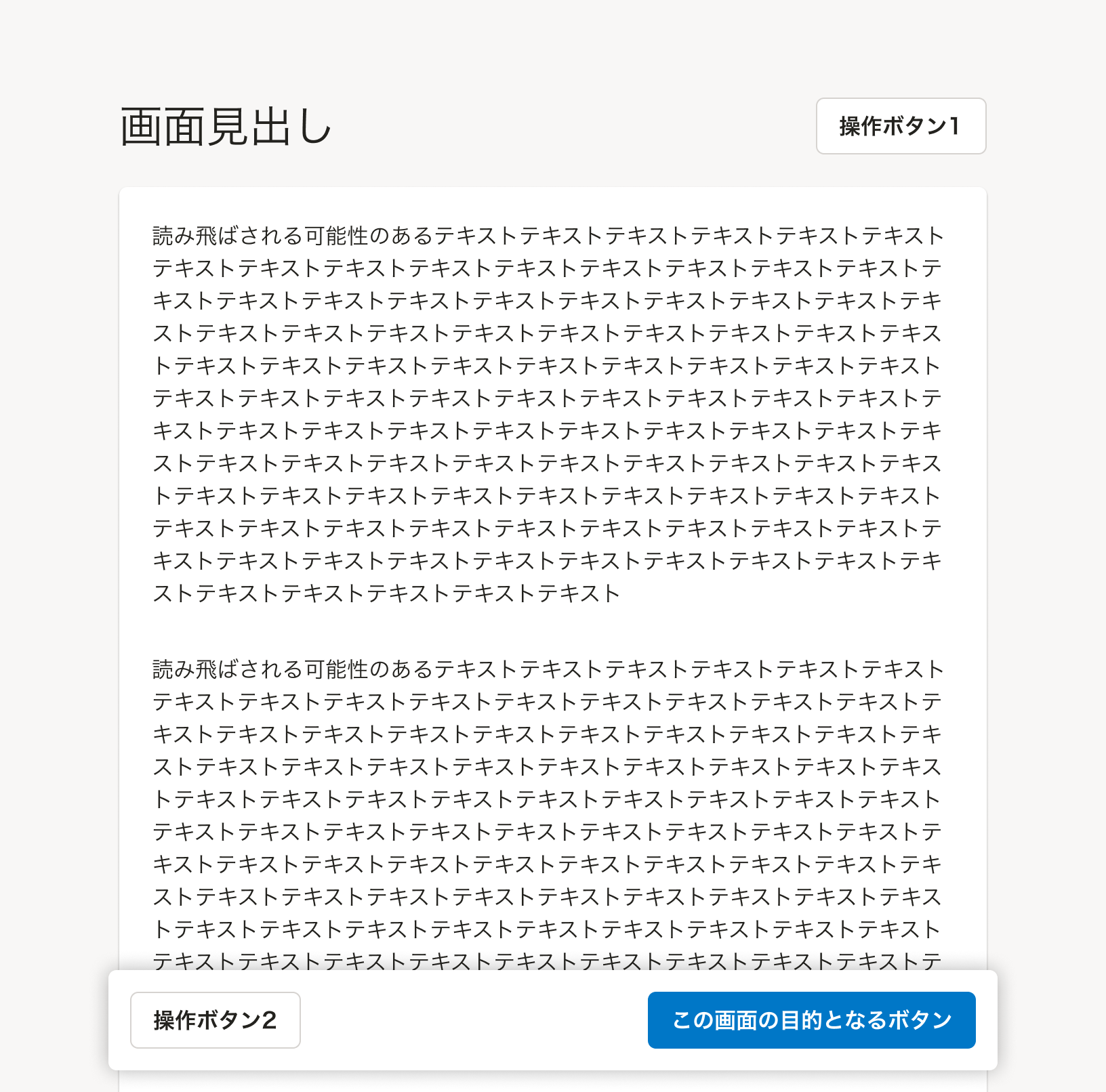Click the grey page background above the heading
The width and height of the screenshot is (1106, 1092).
[x=552, y=47]
